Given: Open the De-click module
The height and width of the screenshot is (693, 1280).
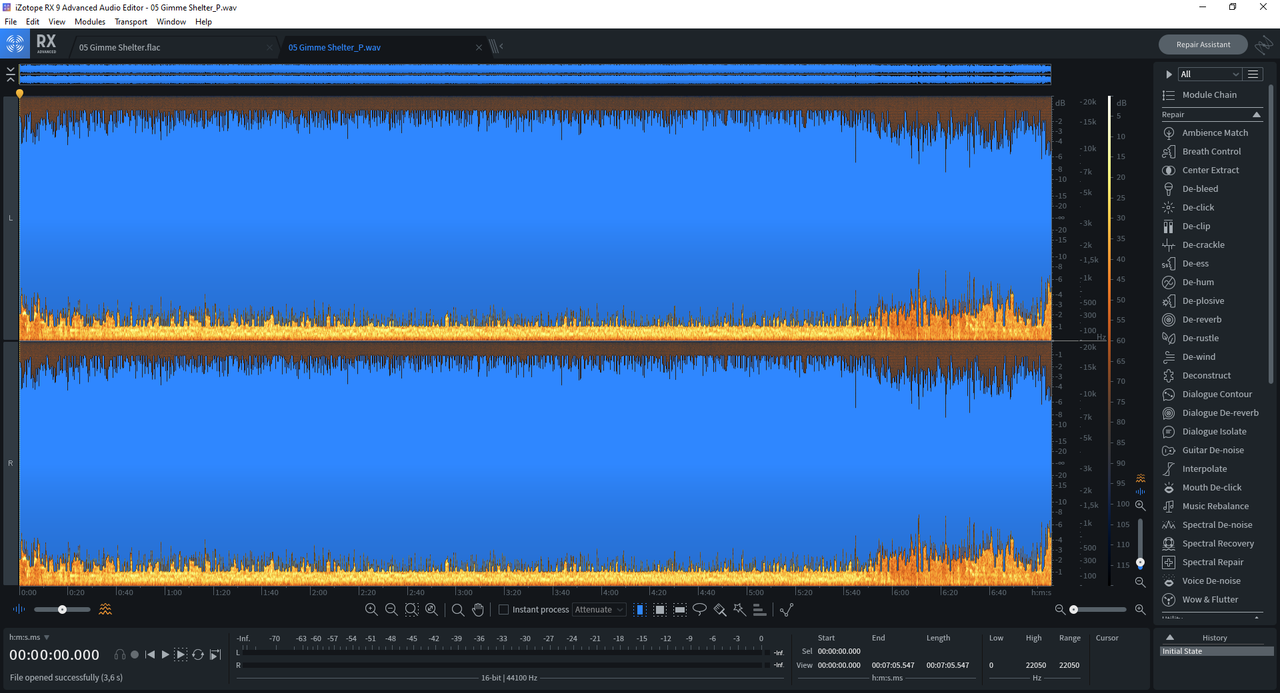Looking at the screenshot, I should 1189,207.
